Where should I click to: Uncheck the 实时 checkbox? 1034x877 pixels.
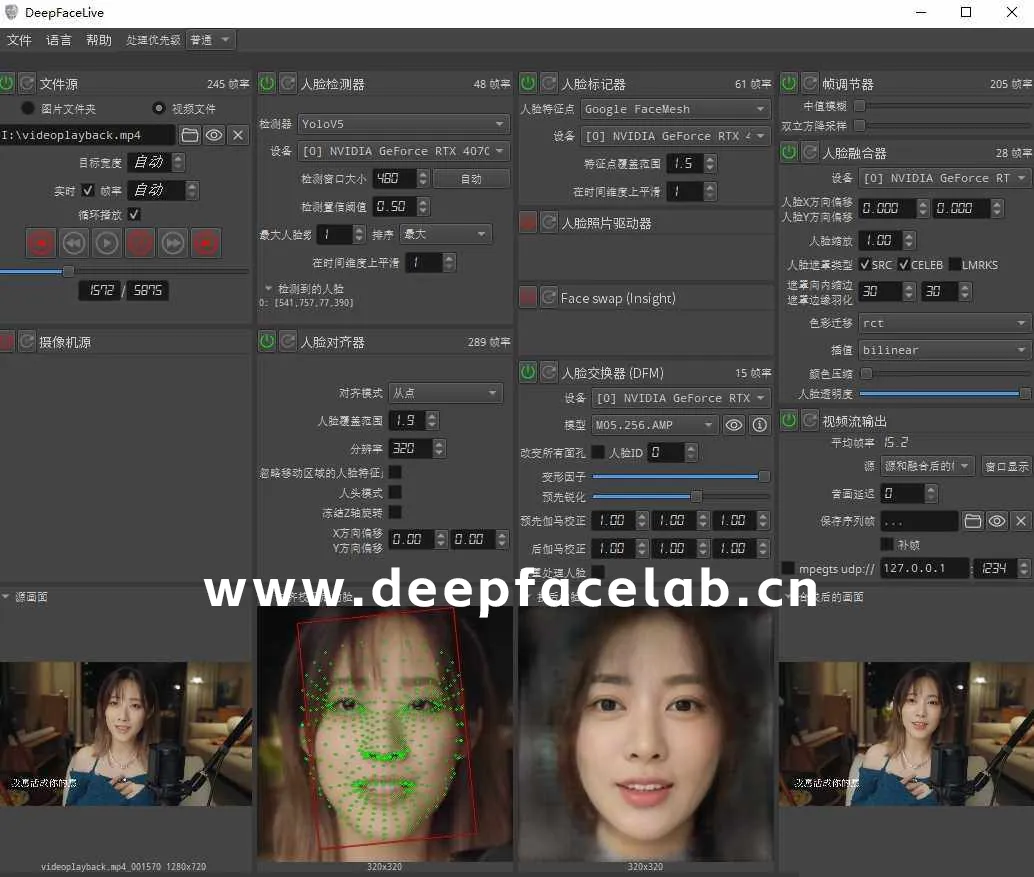click(88, 190)
